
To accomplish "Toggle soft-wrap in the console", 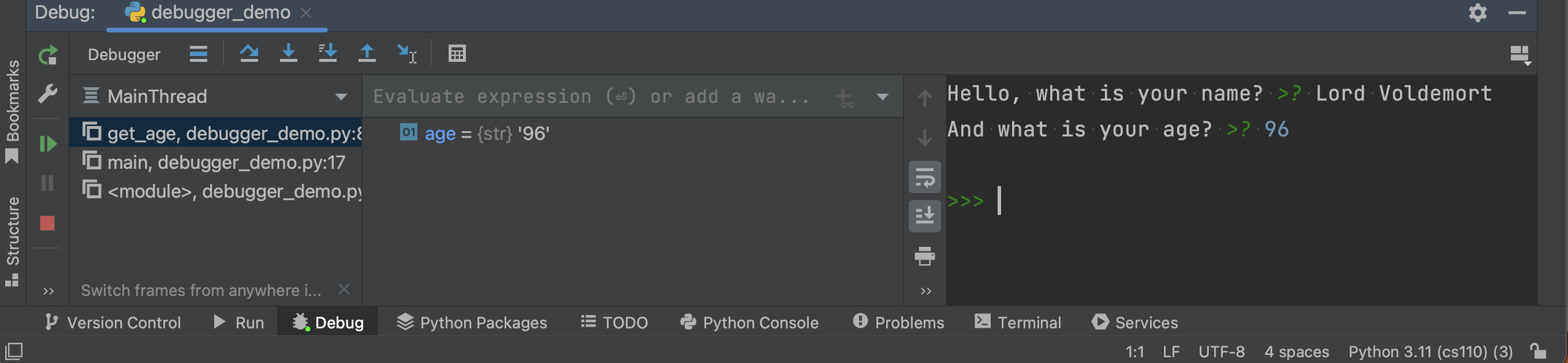I will (925, 178).
